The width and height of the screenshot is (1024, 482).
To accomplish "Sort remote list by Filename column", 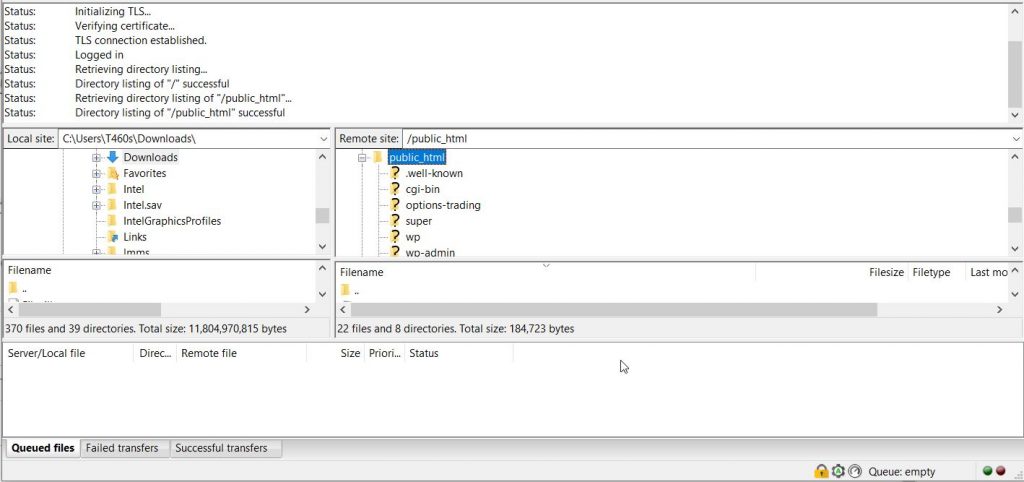I will click(x=545, y=272).
